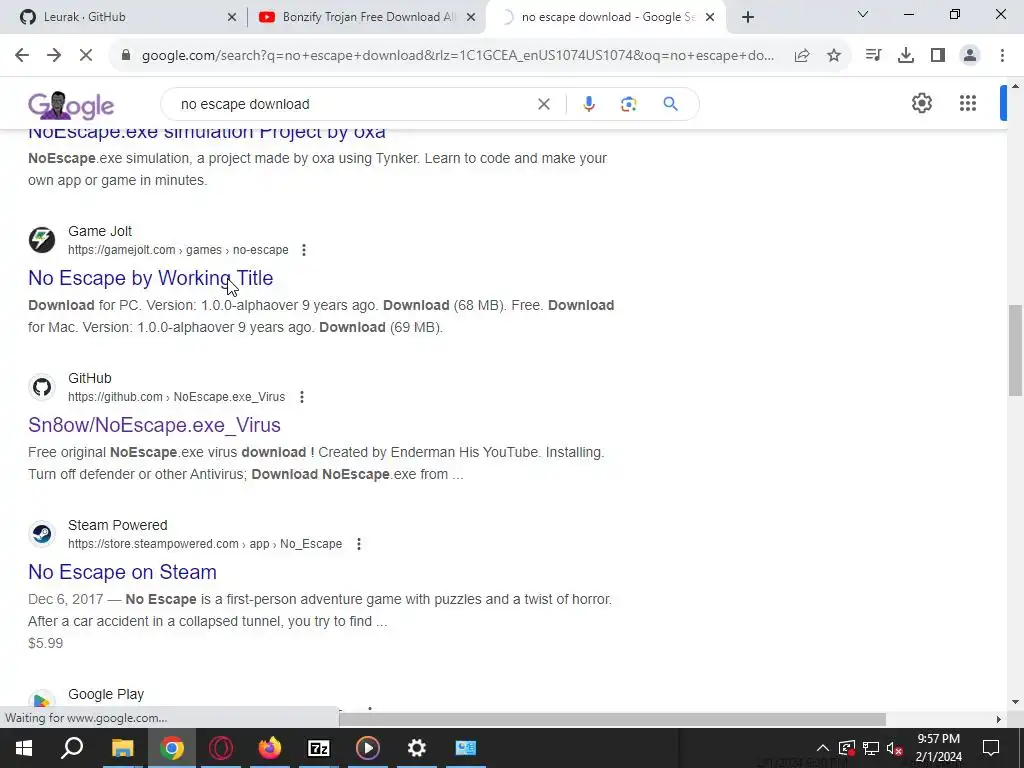Viewport: 1024px width, 768px height.
Task: Open the Google apps grid
Action: click(968, 103)
